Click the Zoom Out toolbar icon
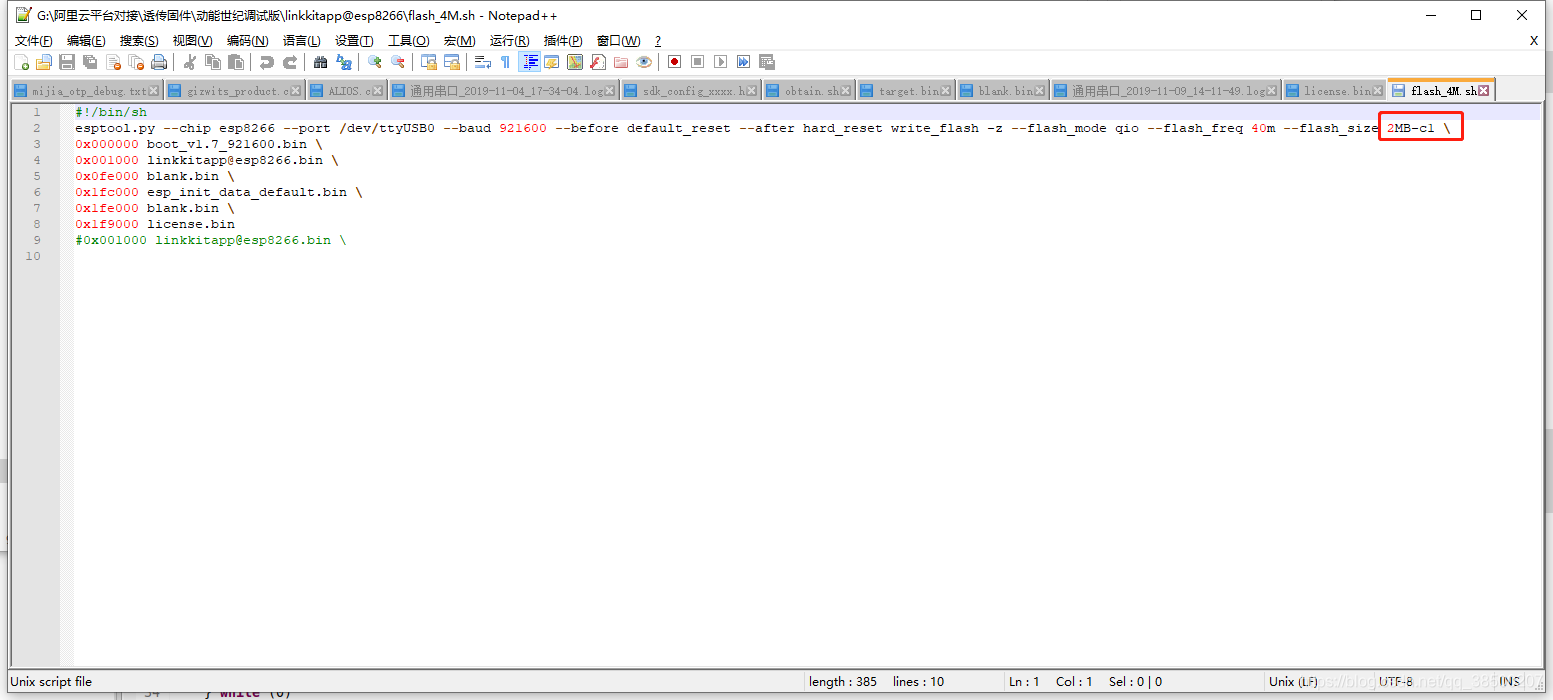 pyautogui.click(x=397, y=62)
